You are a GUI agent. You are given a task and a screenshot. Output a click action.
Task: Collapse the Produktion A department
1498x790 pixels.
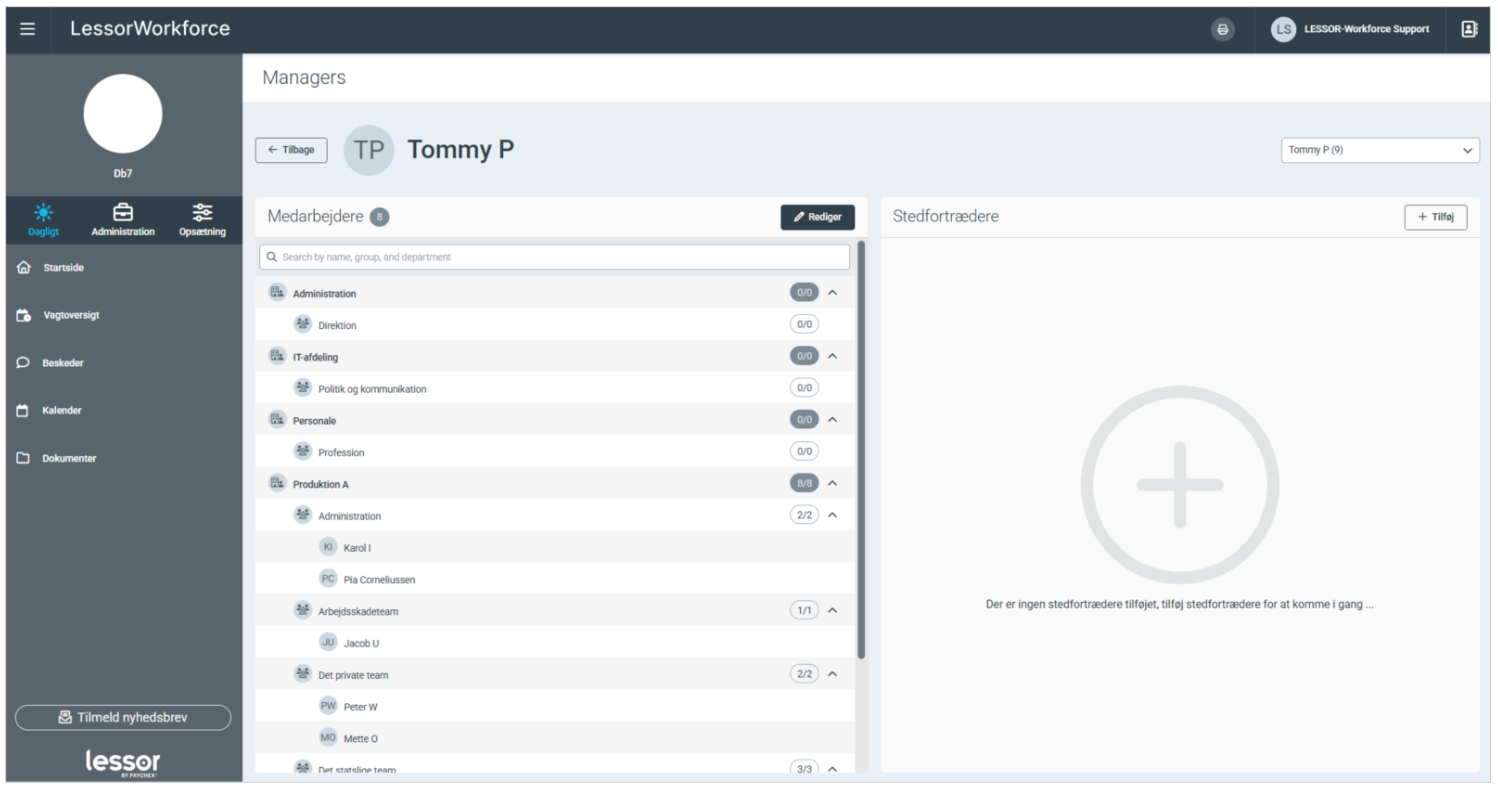click(x=832, y=484)
